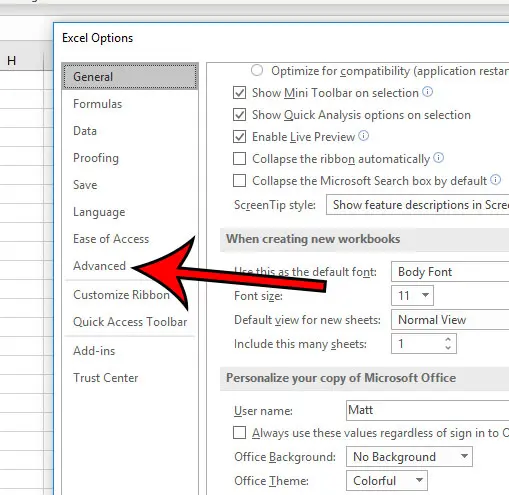The width and height of the screenshot is (509, 495).
Task: Select column H header in the worksheet
Action: tap(22, 60)
